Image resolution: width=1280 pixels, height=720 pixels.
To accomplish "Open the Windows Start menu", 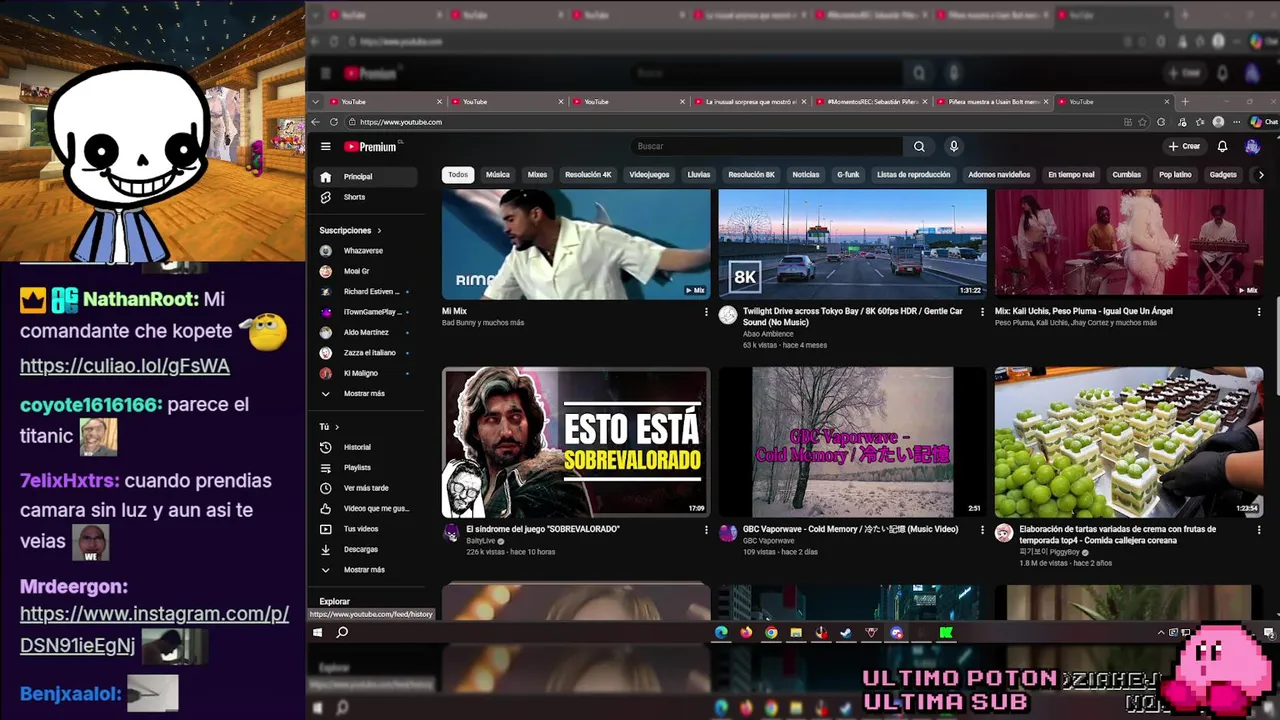I will pyautogui.click(x=318, y=632).
